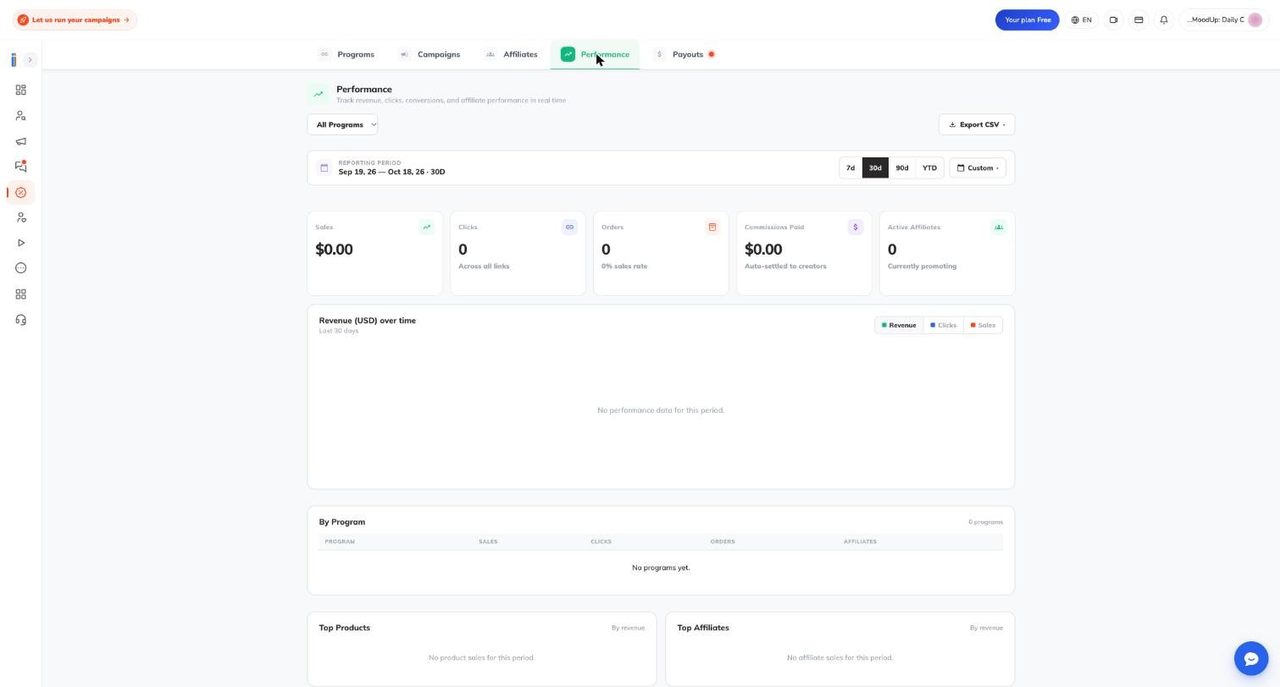
Task: Click the SALES column header
Action: 488,542
